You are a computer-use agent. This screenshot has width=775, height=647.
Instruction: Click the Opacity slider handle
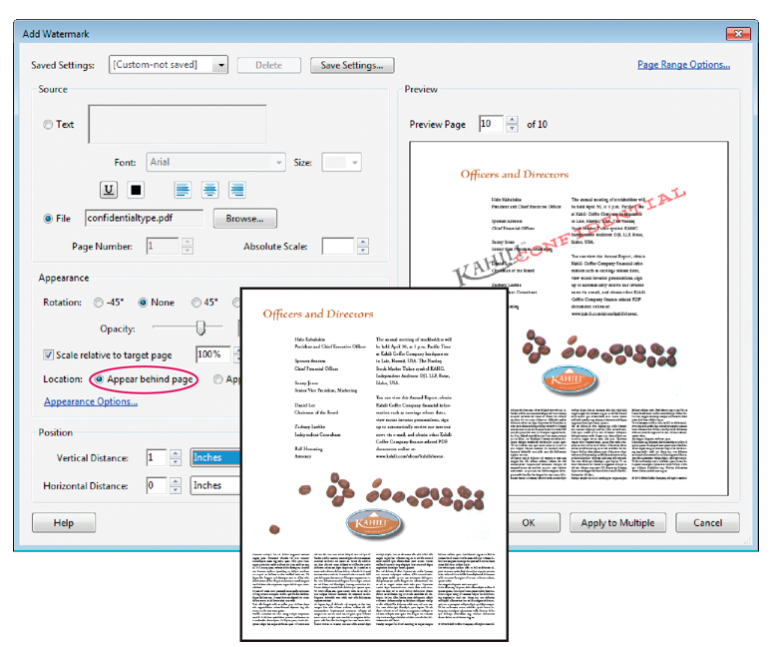coord(201,327)
